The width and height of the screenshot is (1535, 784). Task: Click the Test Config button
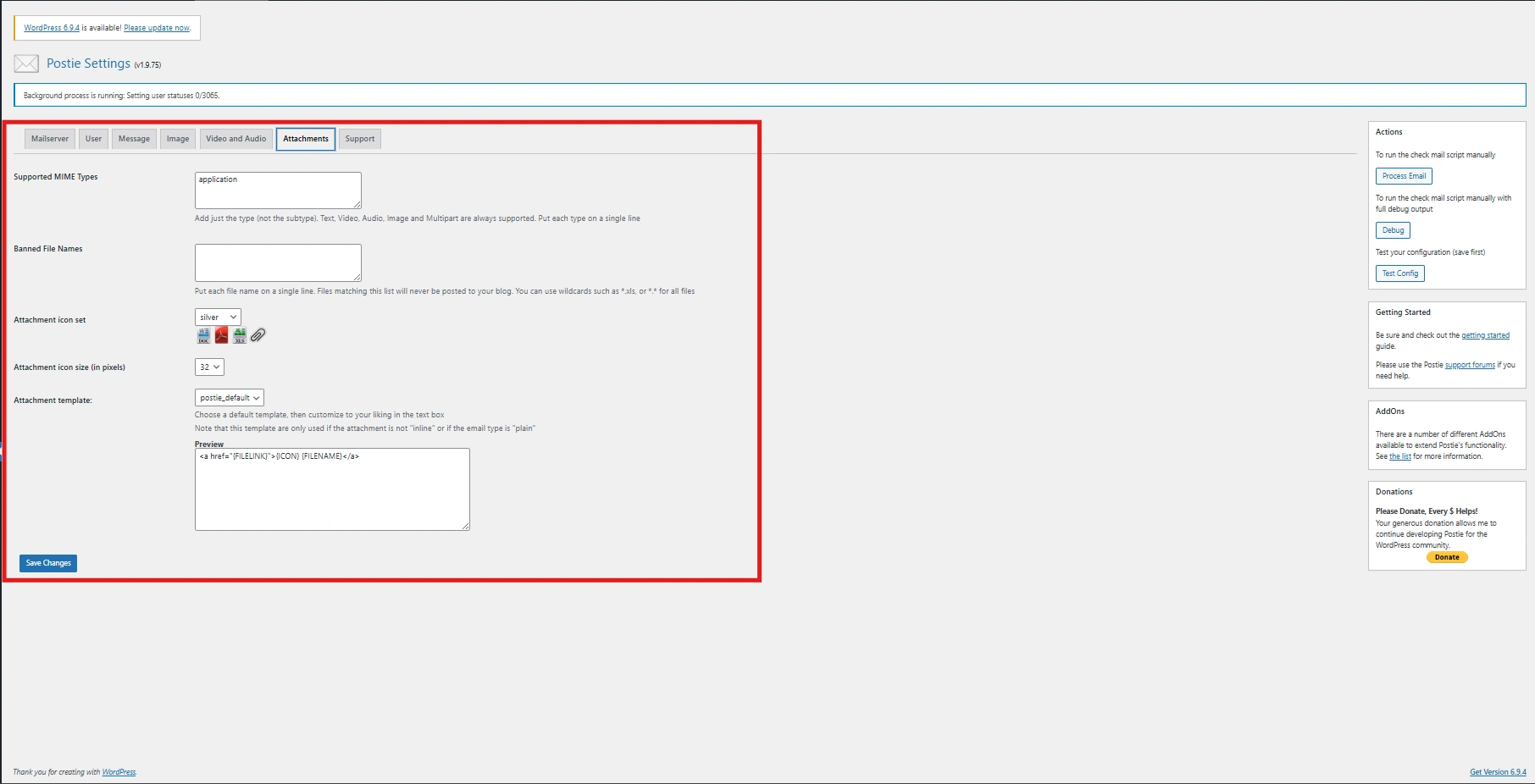point(1400,273)
